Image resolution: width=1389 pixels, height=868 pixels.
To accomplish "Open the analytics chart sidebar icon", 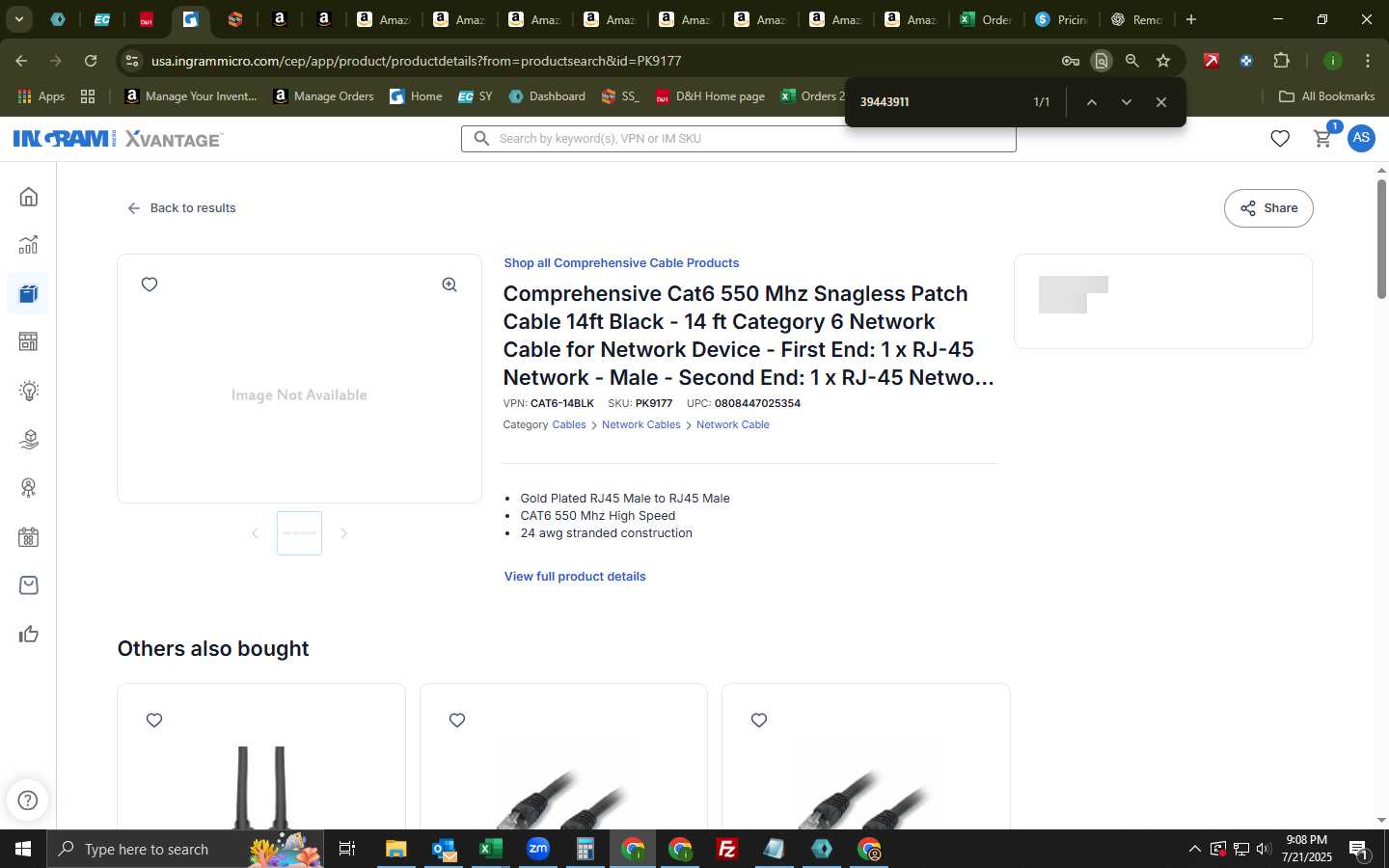I will (29, 245).
